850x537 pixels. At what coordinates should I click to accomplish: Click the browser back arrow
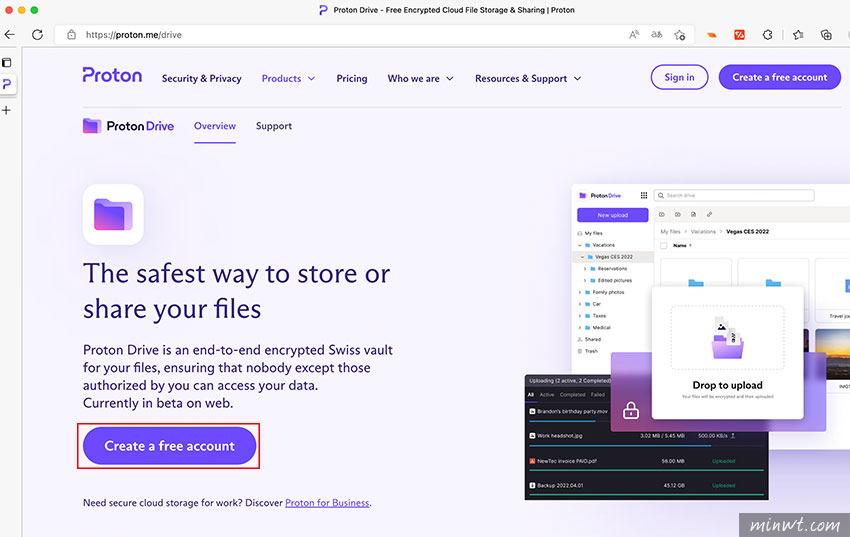[9, 34]
